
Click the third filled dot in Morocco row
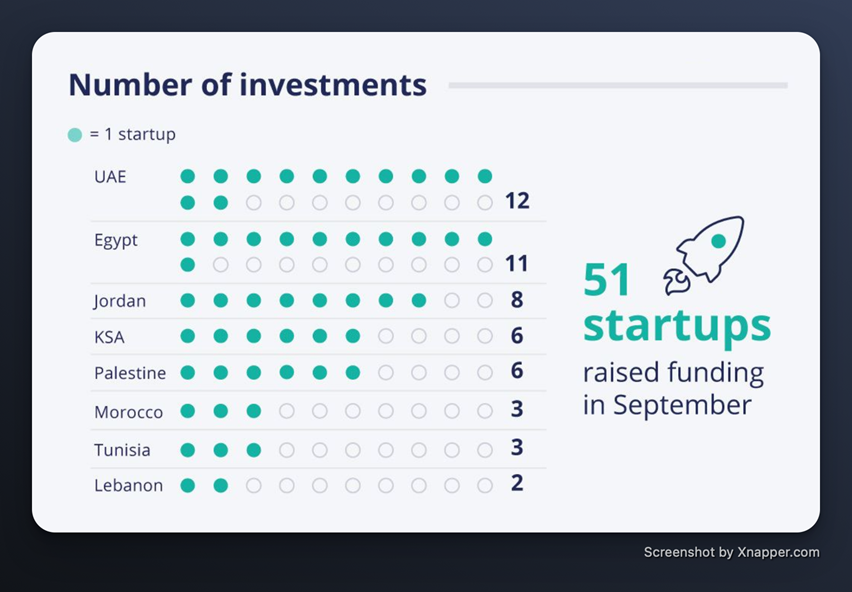coord(254,411)
